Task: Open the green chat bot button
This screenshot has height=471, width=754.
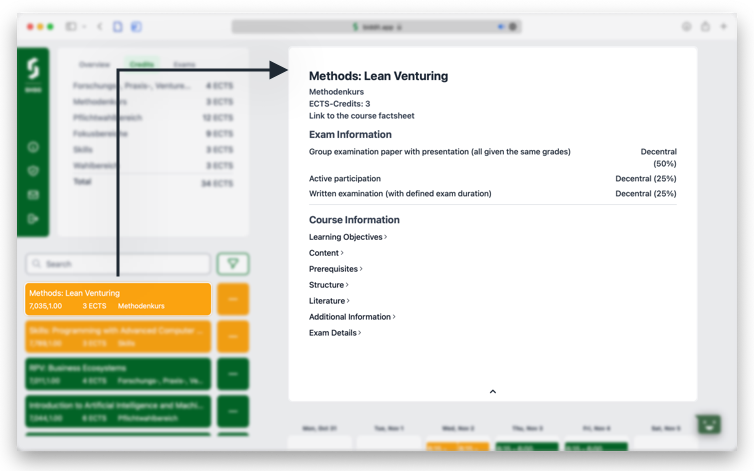Action: [709, 424]
